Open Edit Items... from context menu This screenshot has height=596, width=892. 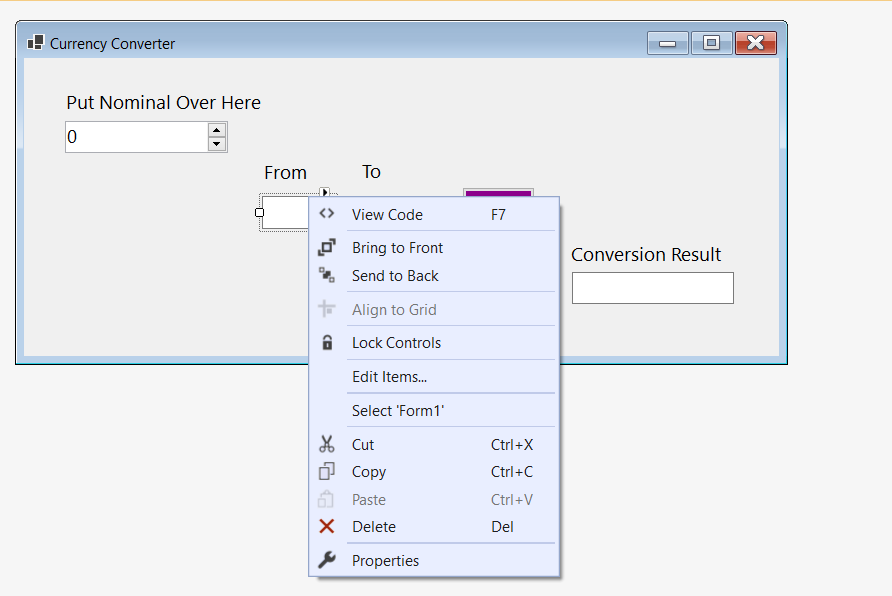pyautogui.click(x=435, y=376)
